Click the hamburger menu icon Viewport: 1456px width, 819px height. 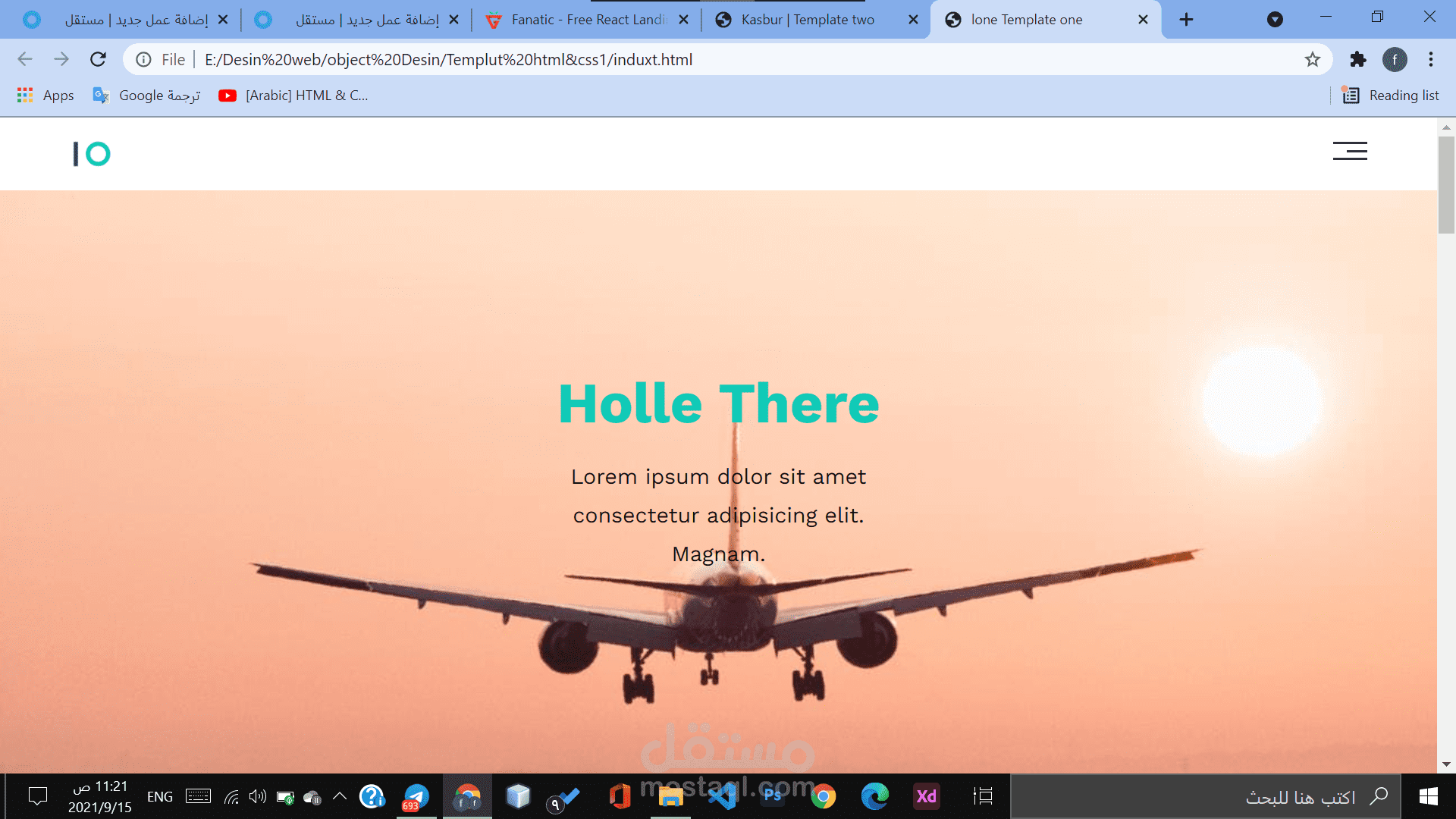(x=1350, y=152)
